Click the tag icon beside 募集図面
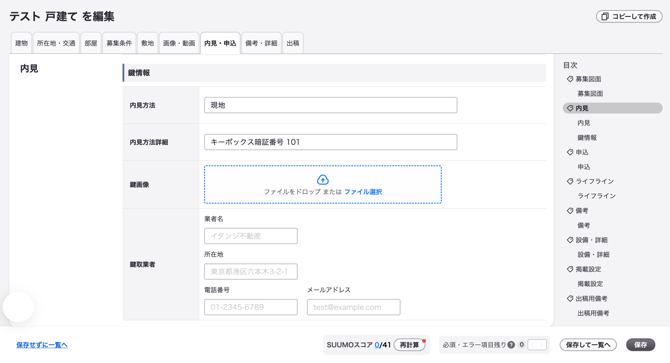The width and height of the screenshot is (670, 363). pyautogui.click(x=570, y=79)
